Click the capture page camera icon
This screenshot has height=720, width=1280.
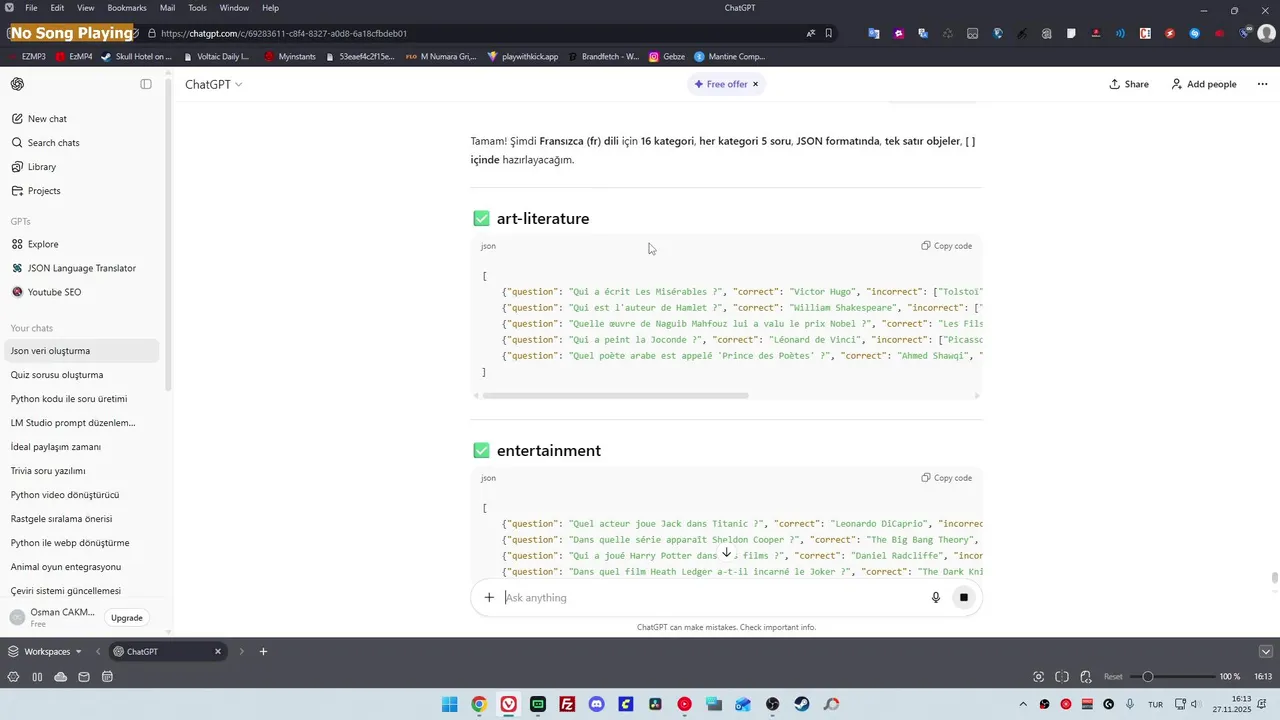[1039, 677]
